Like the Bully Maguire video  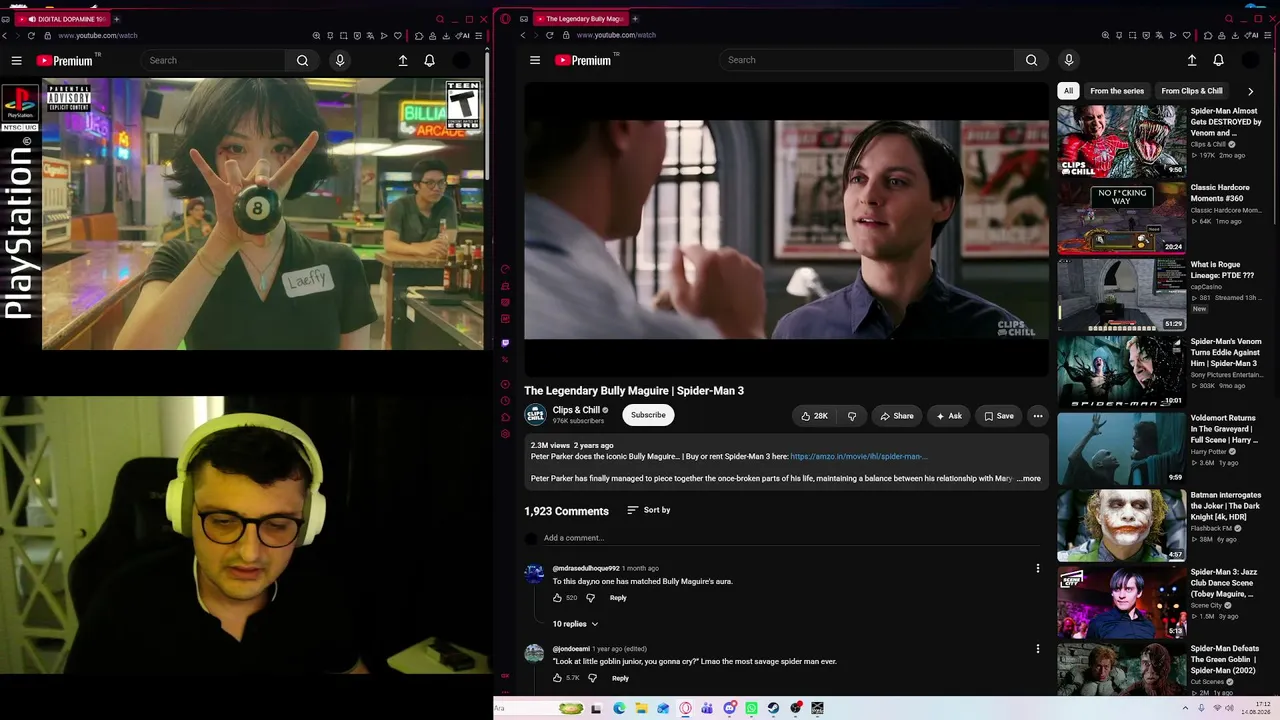tap(814, 416)
